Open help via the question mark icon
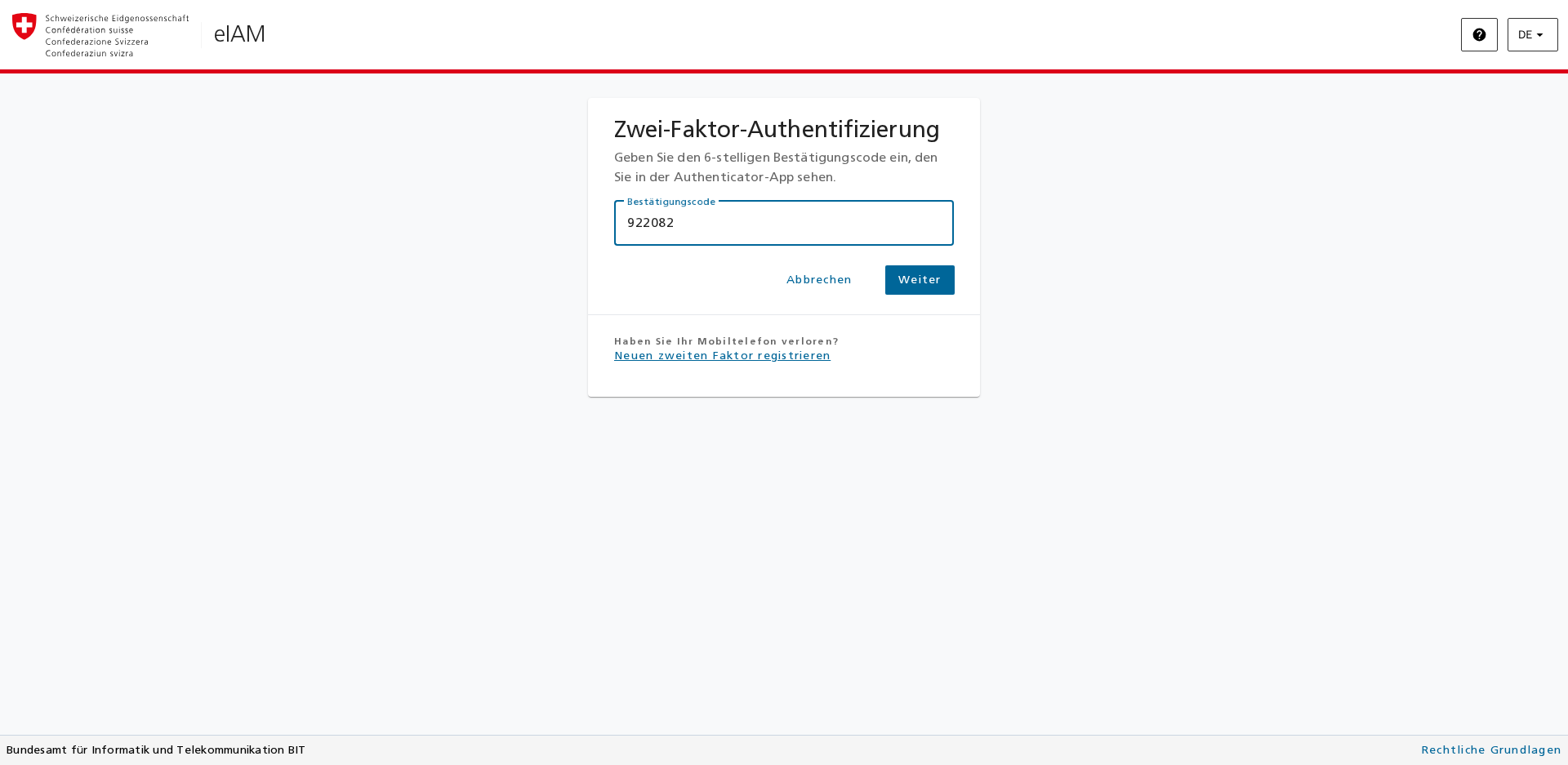Viewport: 1568px width, 765px height. (1479, 35)
